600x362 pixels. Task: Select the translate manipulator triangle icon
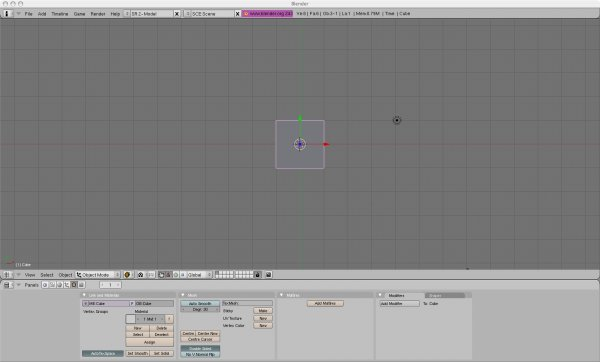[168, 275]
